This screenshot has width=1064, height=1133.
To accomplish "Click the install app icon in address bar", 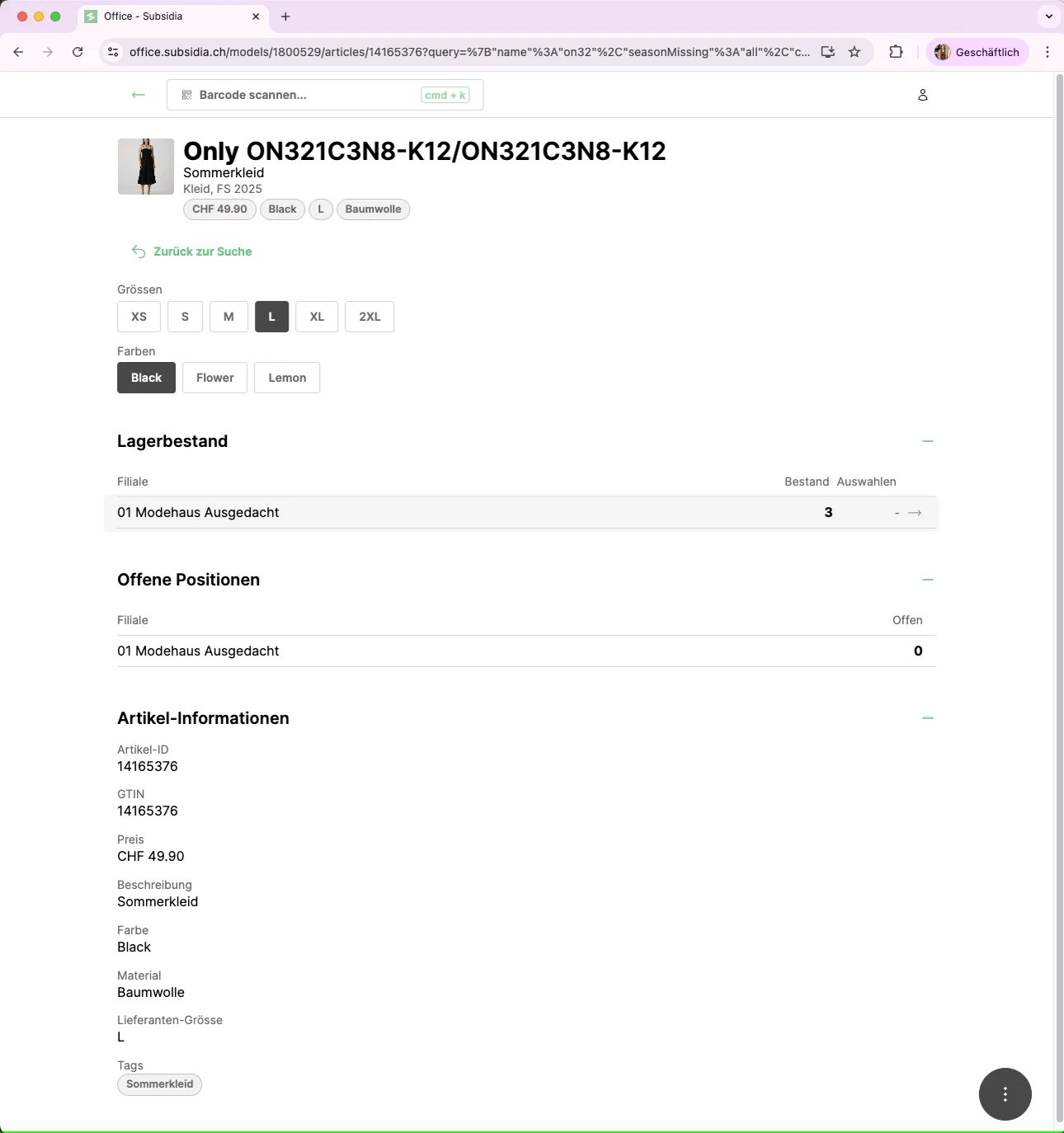I will (x=827, y=52).
